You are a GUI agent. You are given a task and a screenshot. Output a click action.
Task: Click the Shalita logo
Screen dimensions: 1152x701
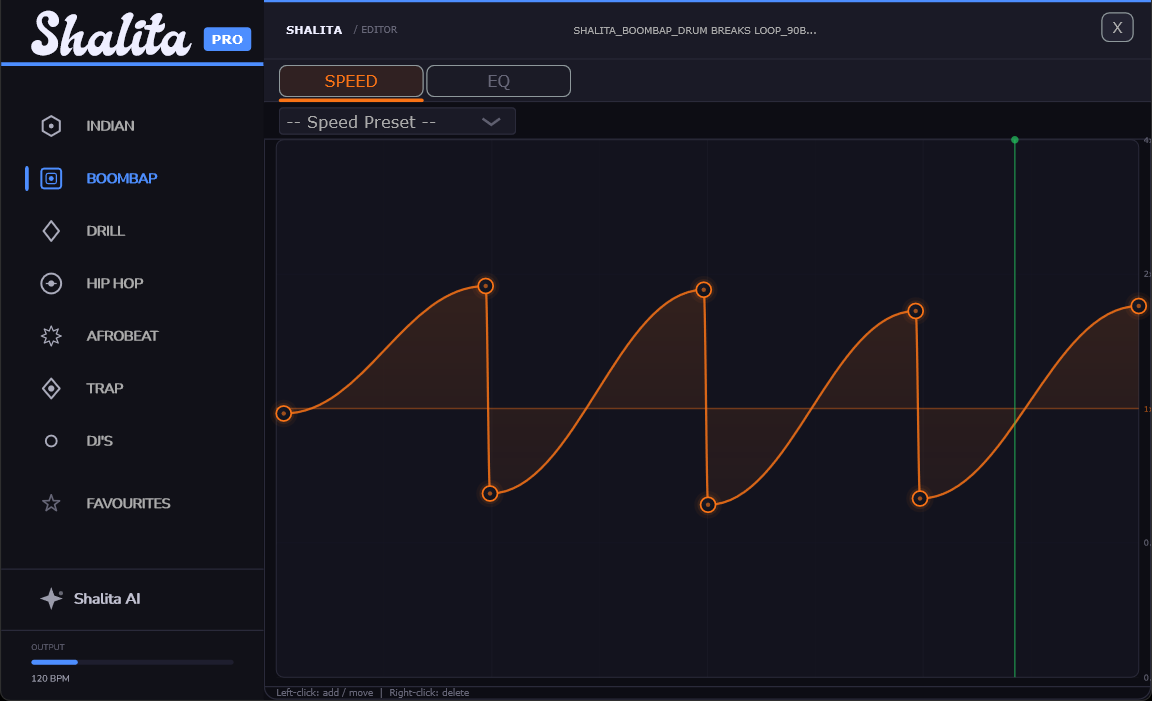(x=110, y=35)
